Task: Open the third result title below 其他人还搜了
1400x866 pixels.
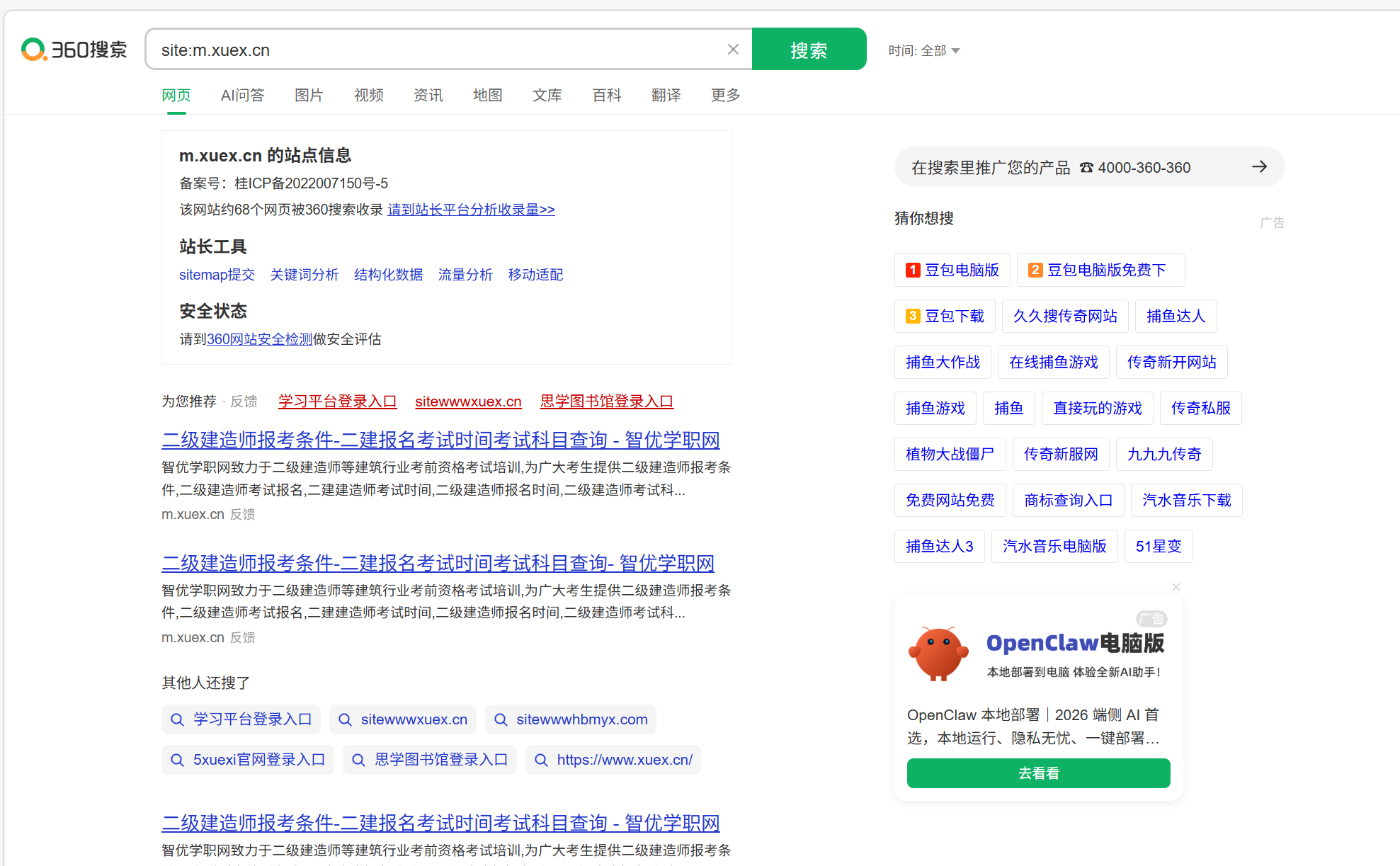Action: point(440,824)
